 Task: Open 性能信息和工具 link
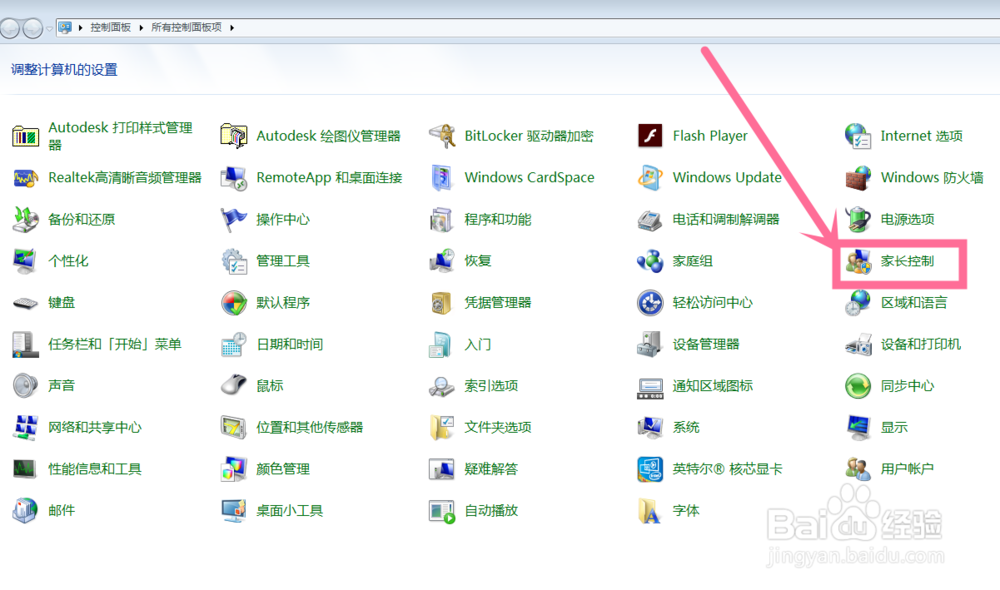coord(94,469)
